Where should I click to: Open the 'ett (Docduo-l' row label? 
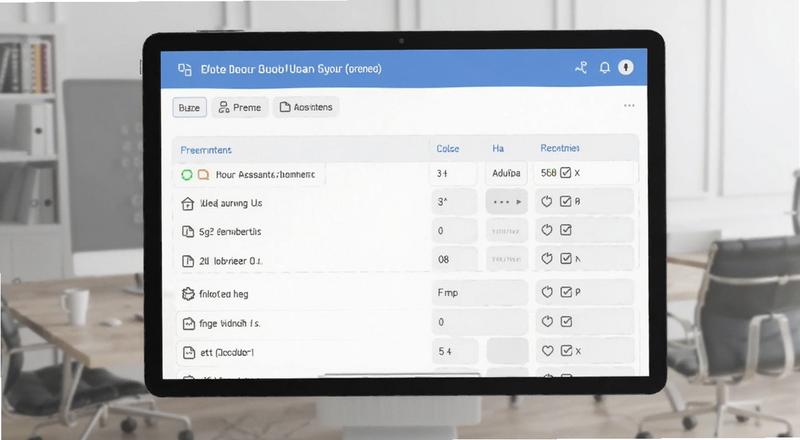coord(227,352)
